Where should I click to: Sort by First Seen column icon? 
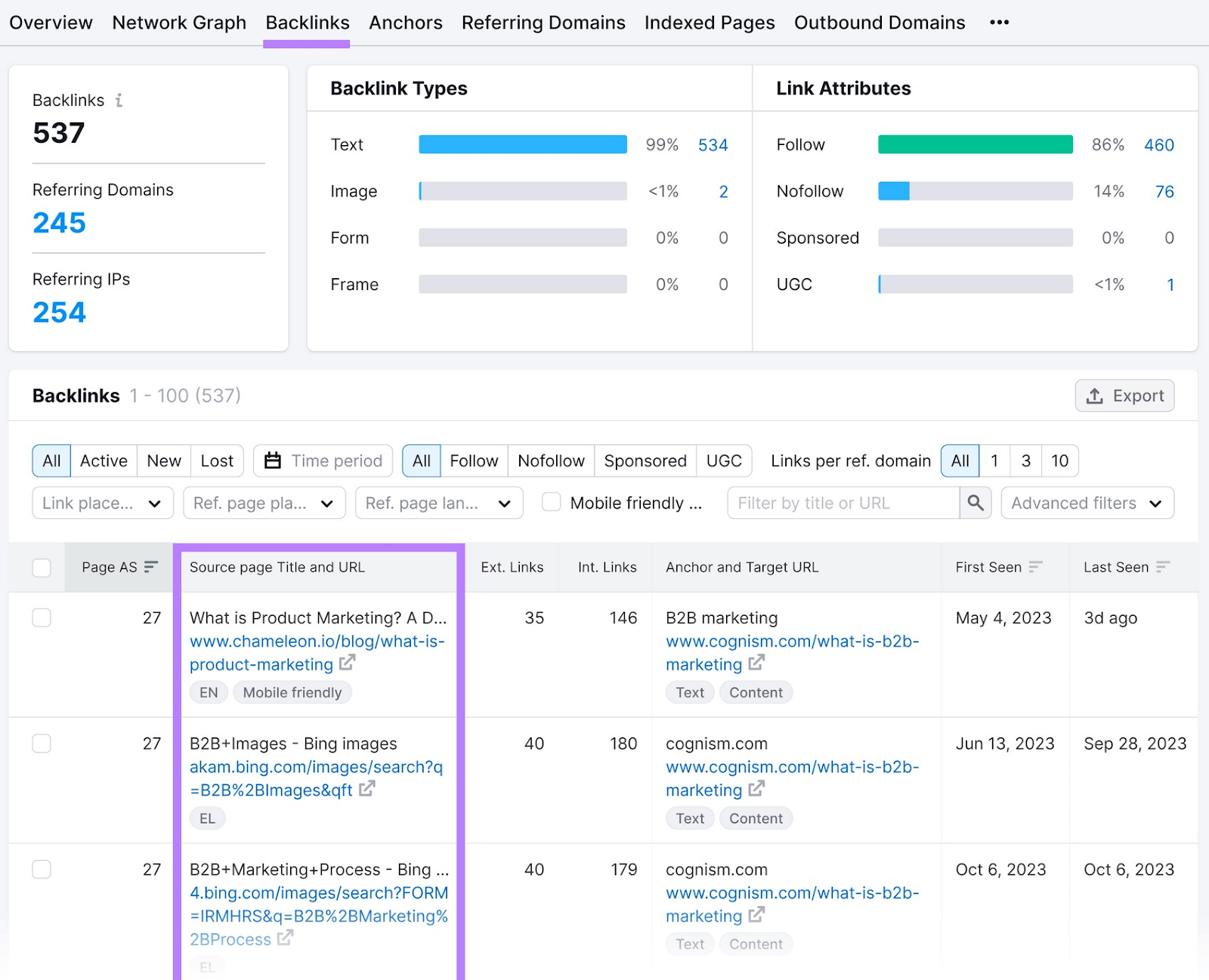click(x=1035, y=567)
